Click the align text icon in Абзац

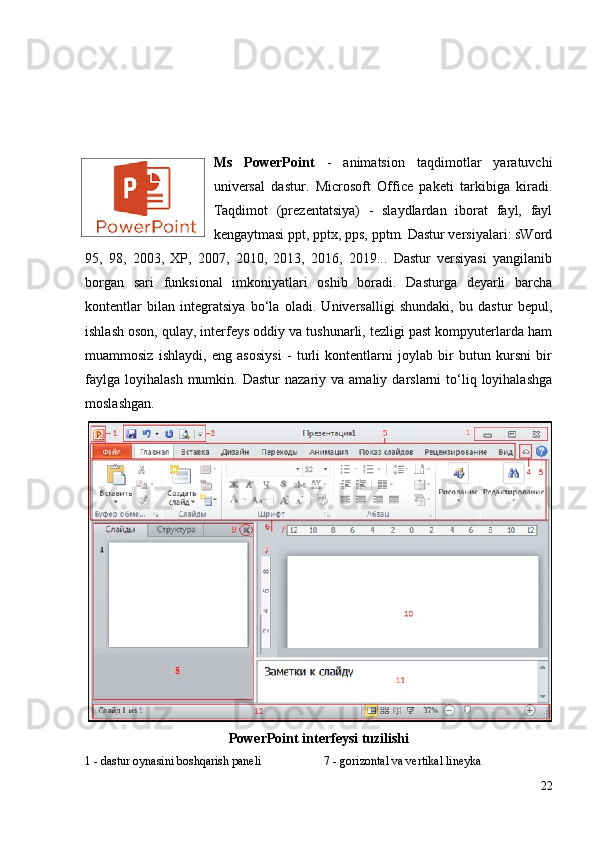coord(419,485)
